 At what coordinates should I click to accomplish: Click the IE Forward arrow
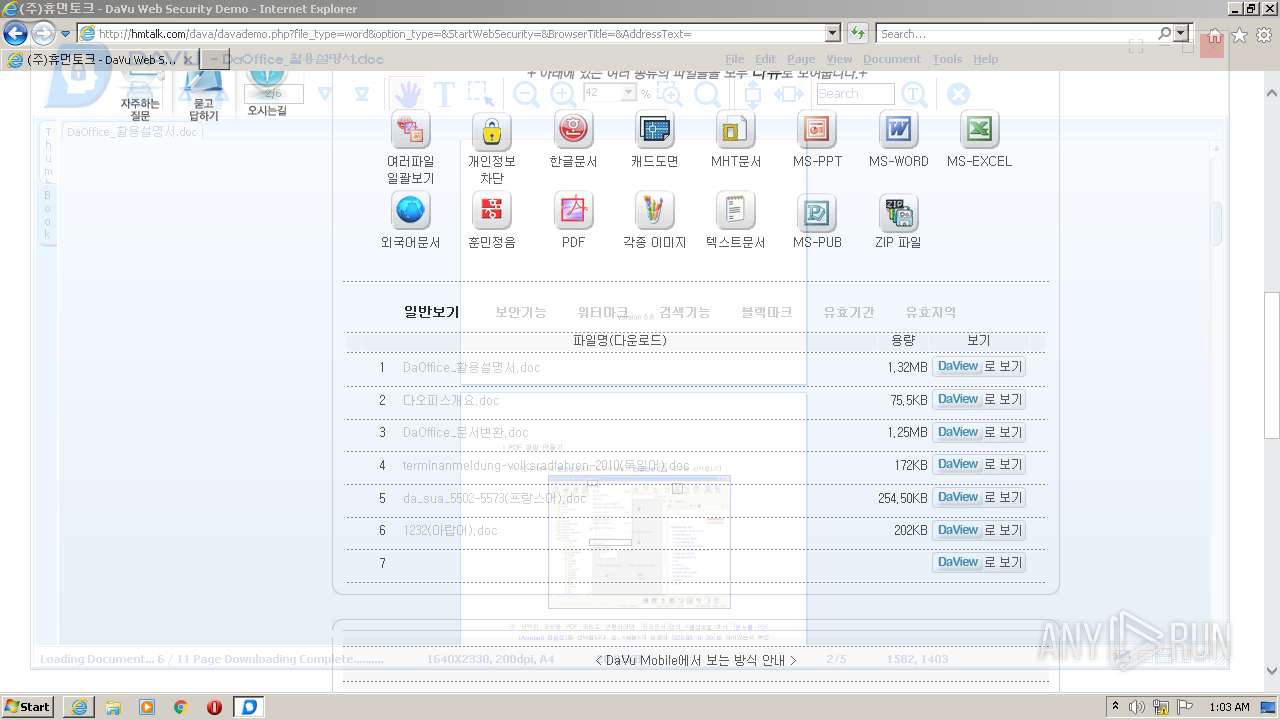pos(43,33)
